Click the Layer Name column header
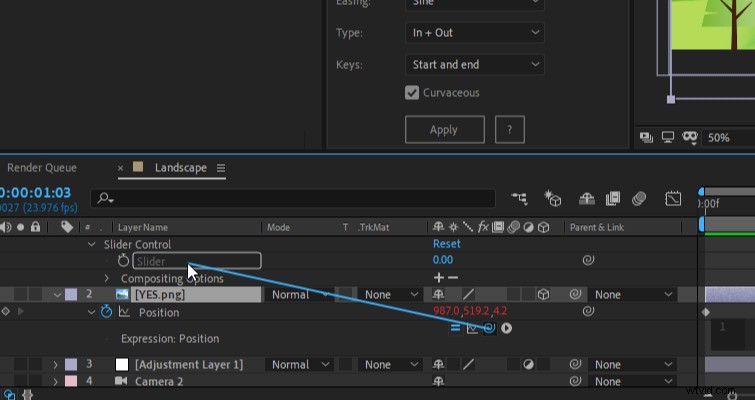 click(x=143, y=227)
